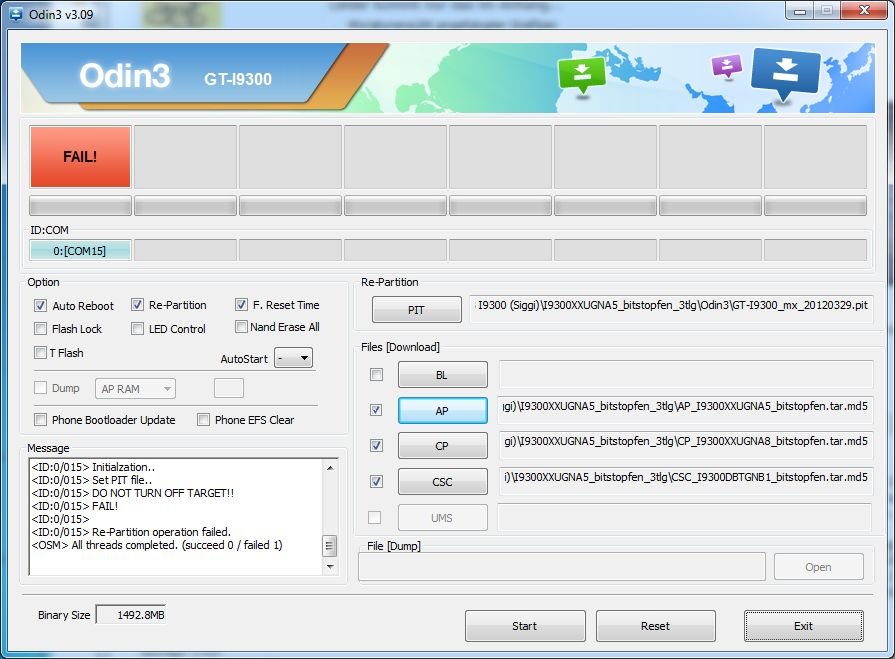
Task: Click message log scrollbar up arrow
Action: 330,468
